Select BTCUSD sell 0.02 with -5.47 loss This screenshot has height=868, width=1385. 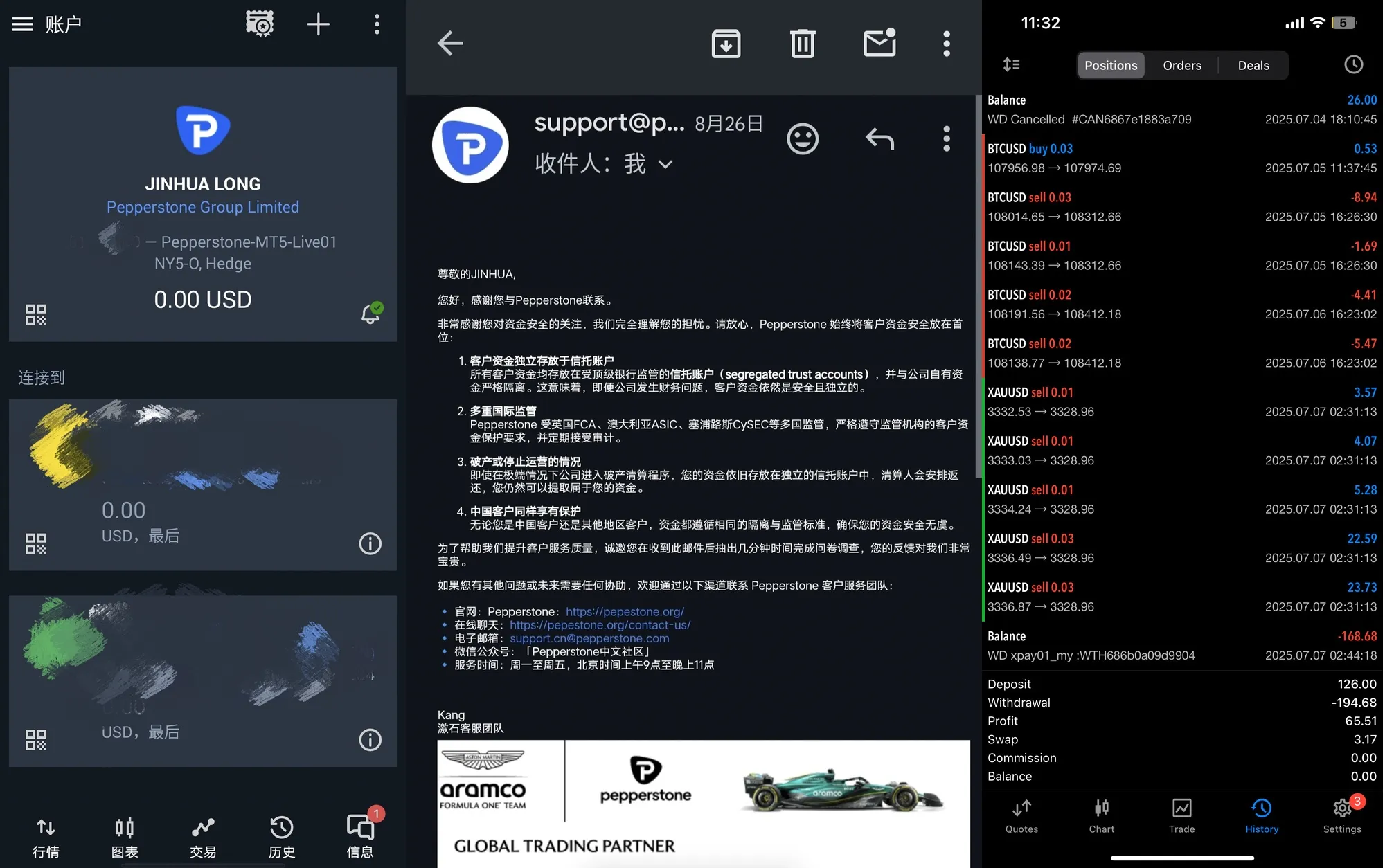pos(1182,353)
